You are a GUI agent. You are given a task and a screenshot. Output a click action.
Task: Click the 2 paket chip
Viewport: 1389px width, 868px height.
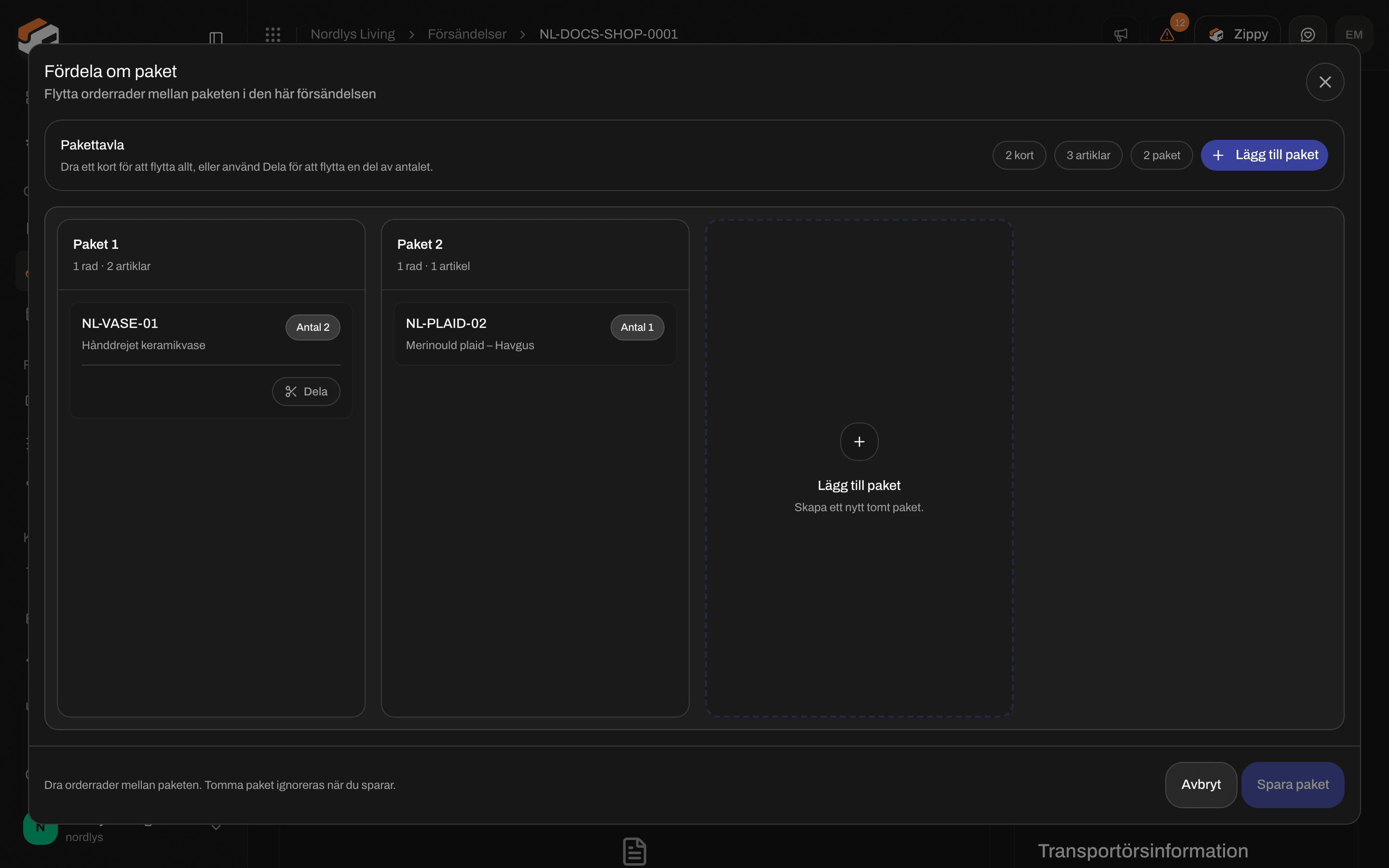coord(1161,155)
